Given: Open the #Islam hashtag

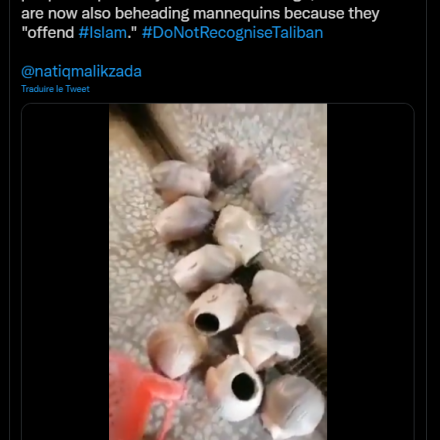Looking at the screenshot, I should coord(103,33).
